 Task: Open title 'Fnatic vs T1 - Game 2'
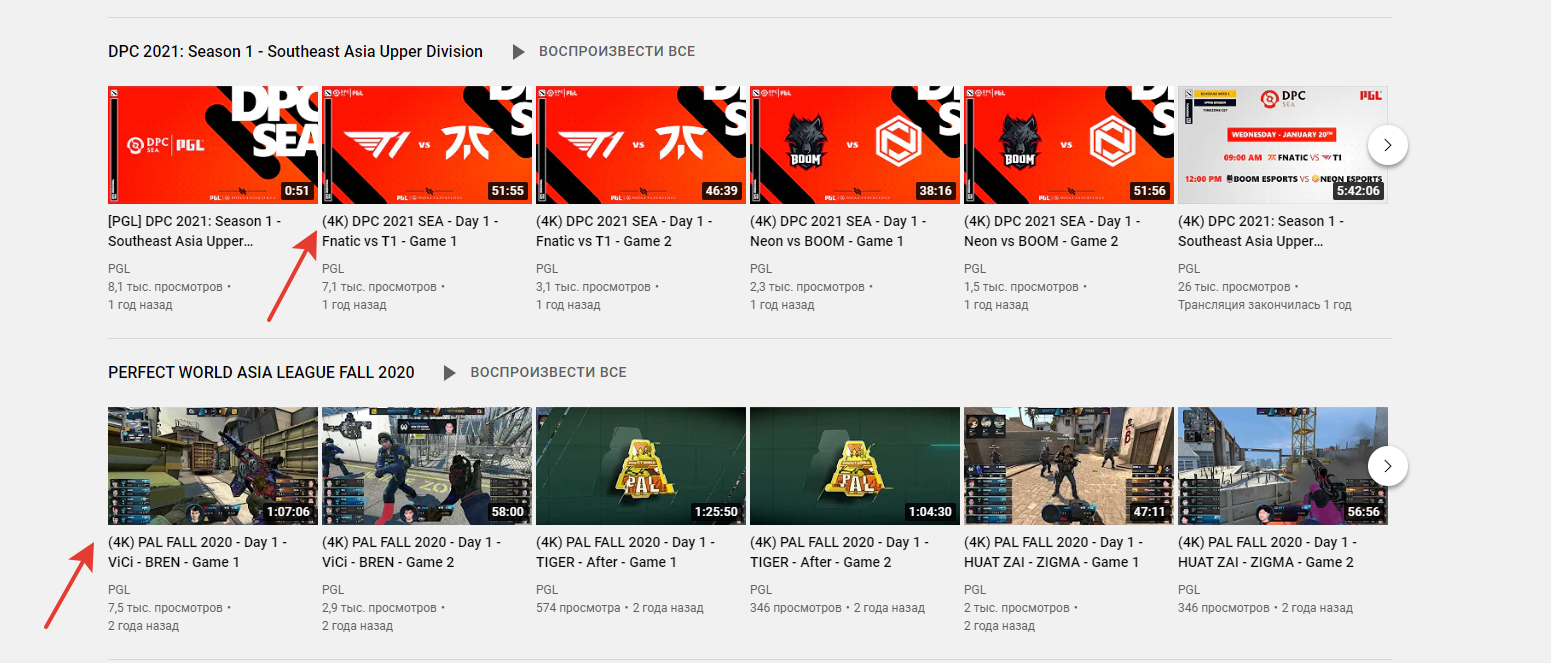624,231
